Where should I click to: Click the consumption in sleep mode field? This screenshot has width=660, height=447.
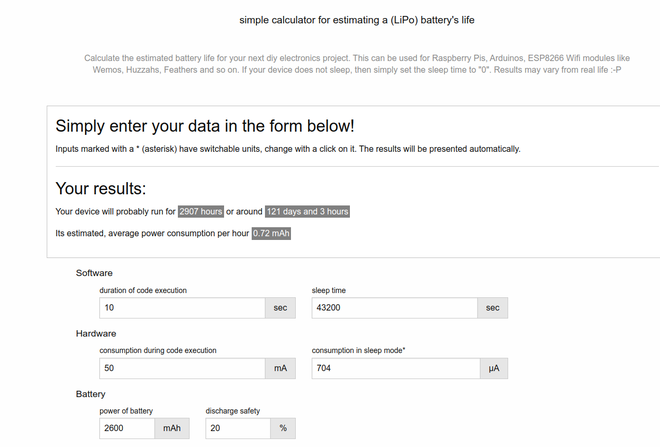pos(396,368)
